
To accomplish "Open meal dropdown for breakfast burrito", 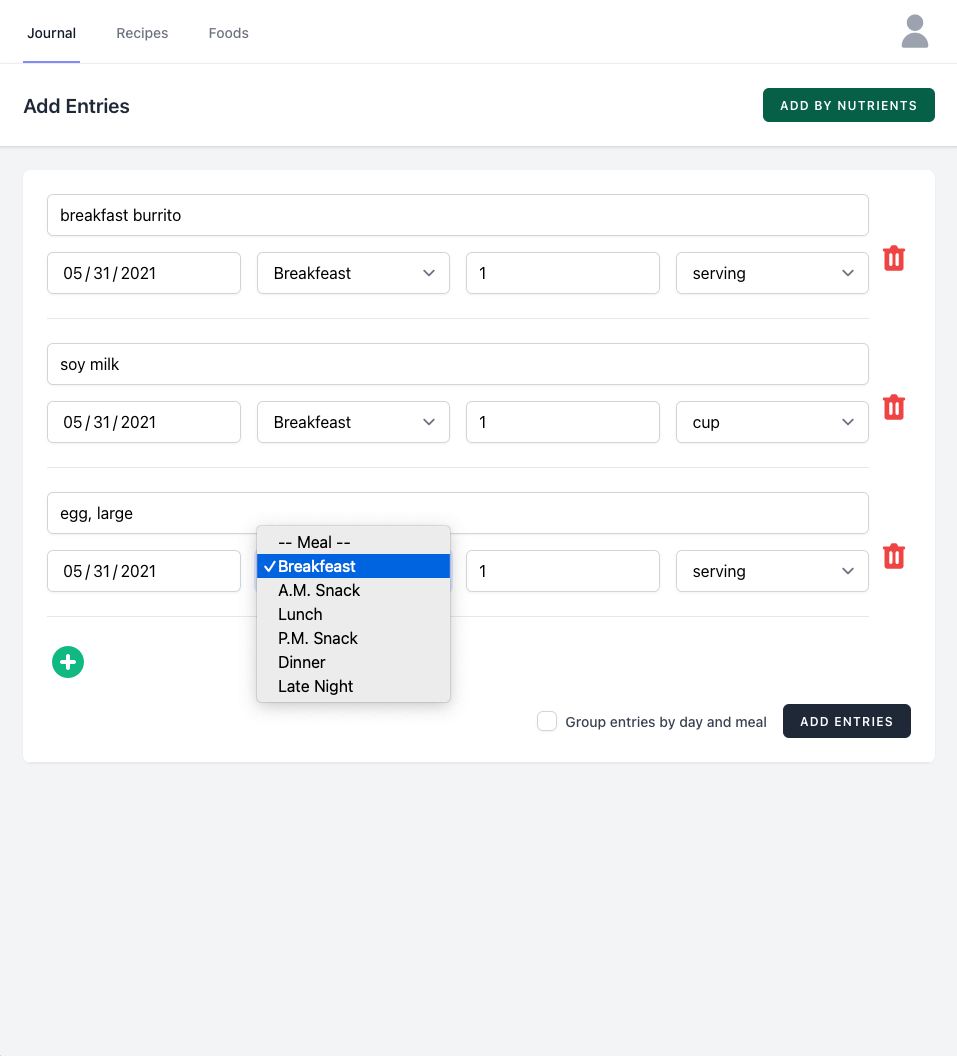I will pos(353,273).
